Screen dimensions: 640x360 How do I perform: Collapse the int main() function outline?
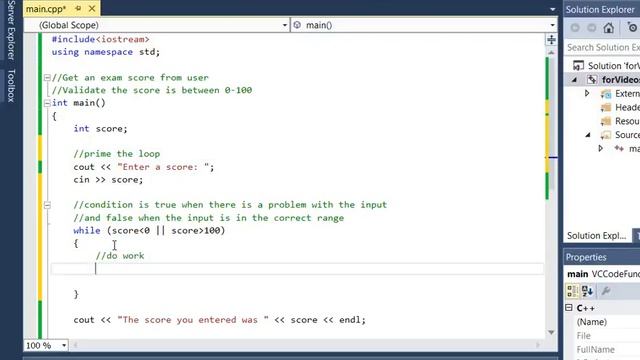[x=47, y=103]
